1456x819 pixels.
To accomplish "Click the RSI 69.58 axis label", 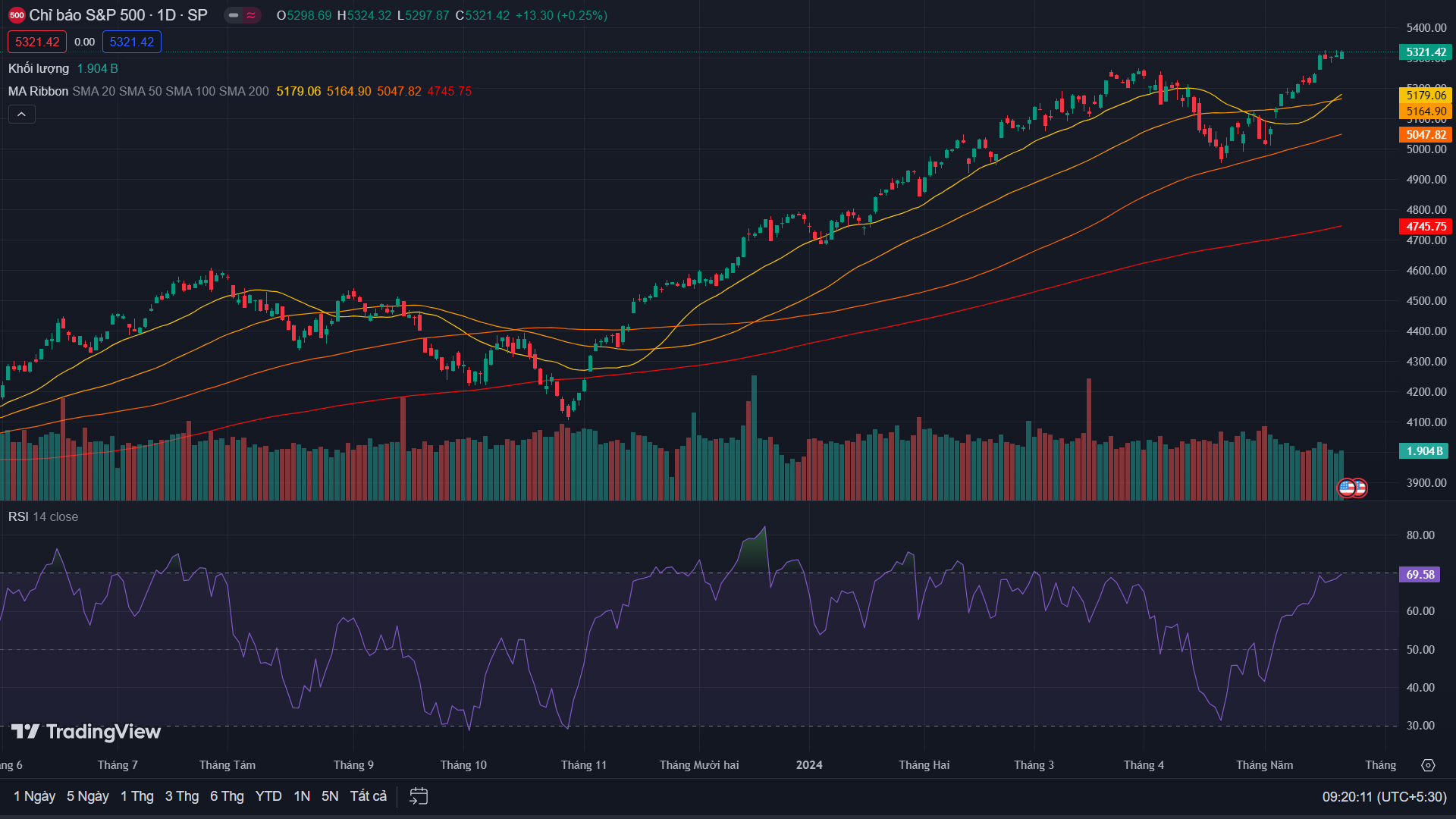I will [1420, 574].
